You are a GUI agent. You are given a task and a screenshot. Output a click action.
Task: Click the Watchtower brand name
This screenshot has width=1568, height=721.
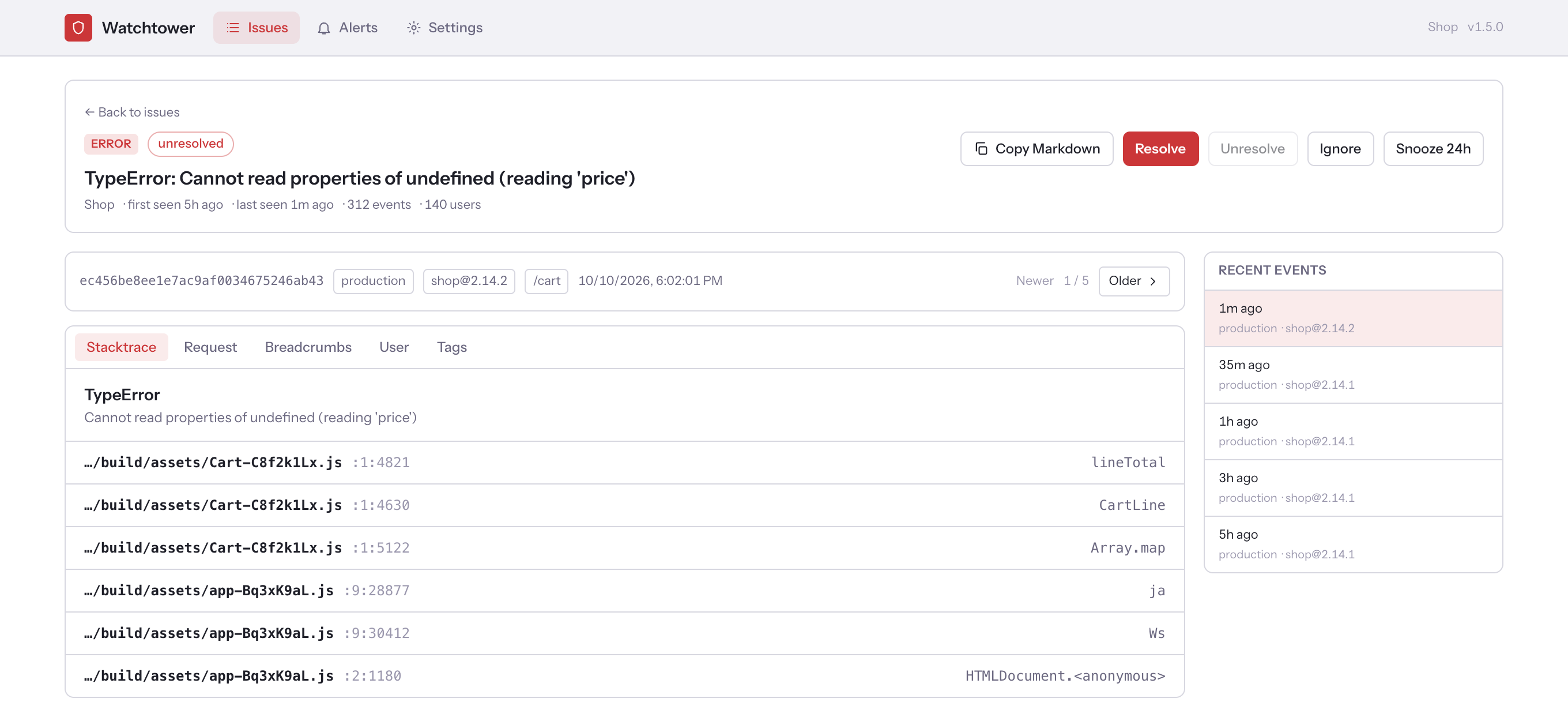pyautogui.click(x=149, y=28)
